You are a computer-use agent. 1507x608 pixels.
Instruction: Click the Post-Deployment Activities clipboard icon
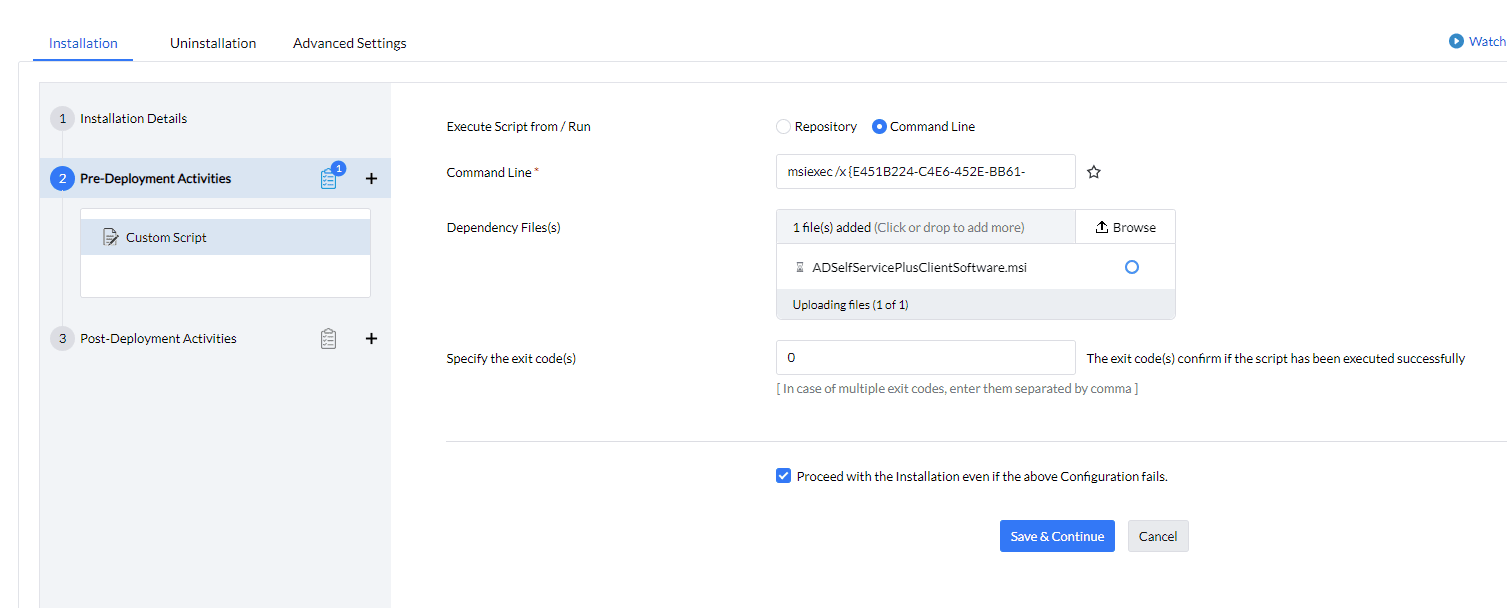[x=329, y=339]
